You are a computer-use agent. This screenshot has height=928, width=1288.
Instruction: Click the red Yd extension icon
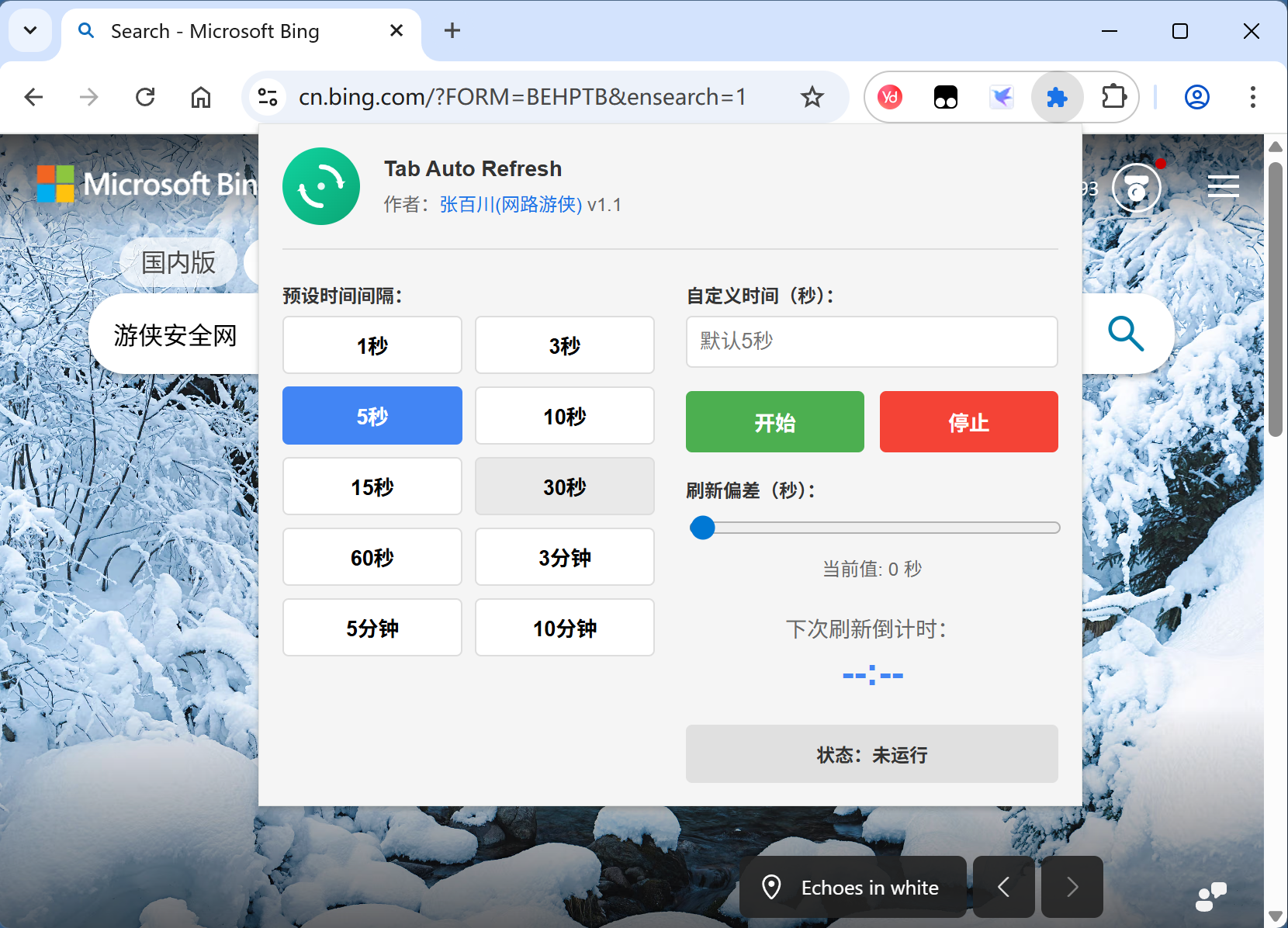coord(890,98)
